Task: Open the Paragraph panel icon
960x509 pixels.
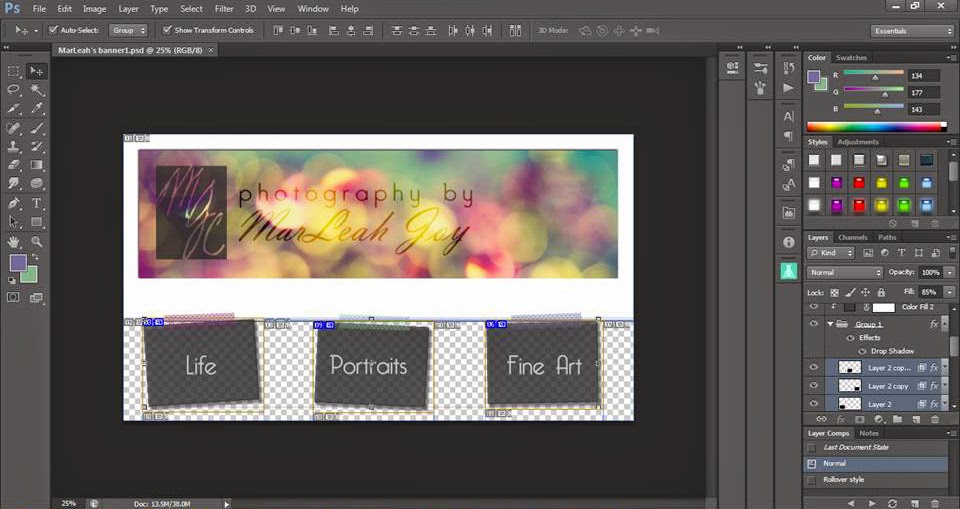Action: (x=789, y=137)
